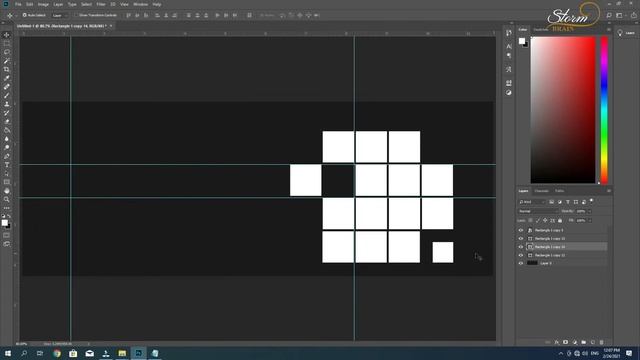
Task: Open Chrome from the taskbar
Action: (x=57, y=353)
